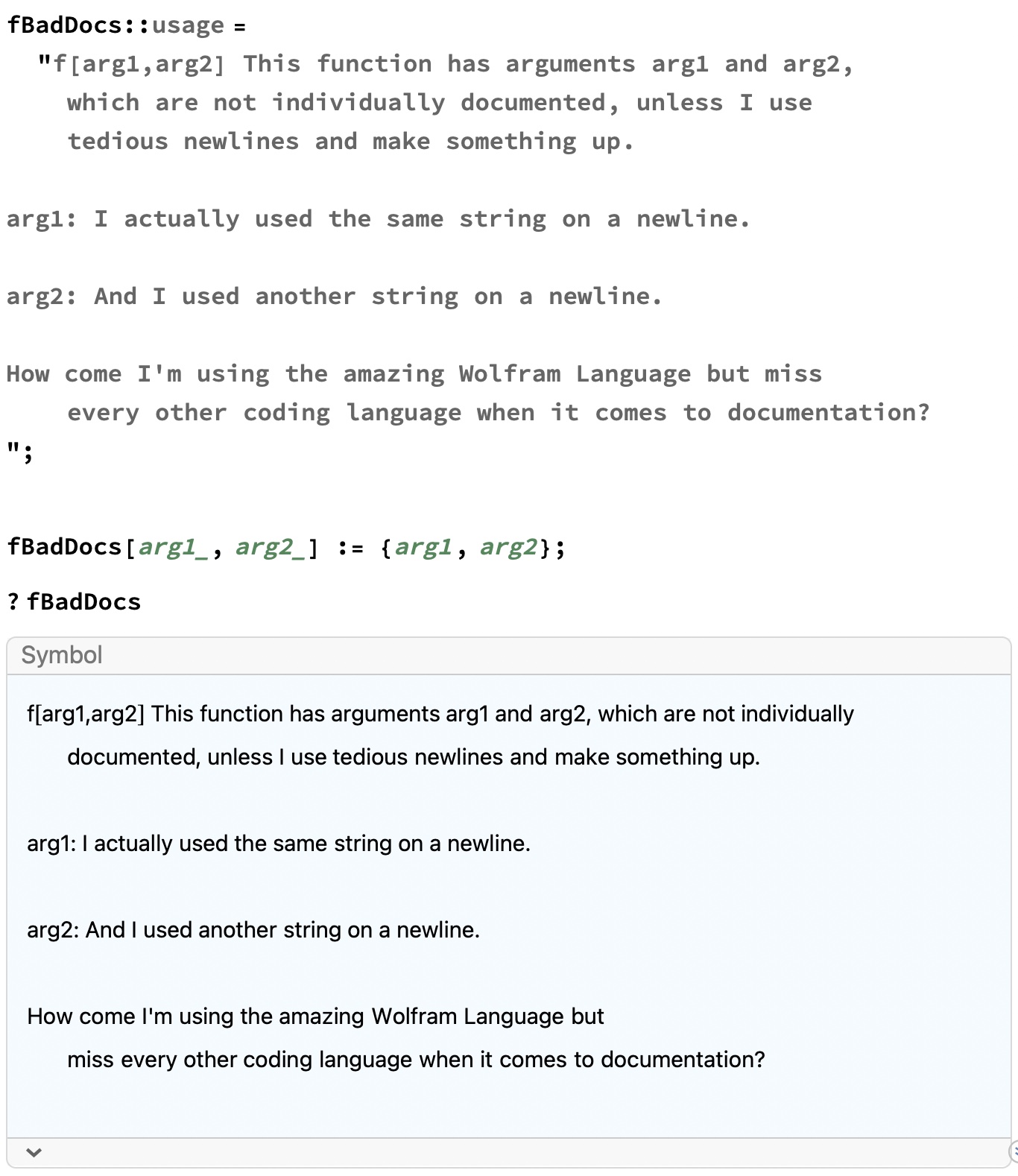
Task: Expand the chevron at the bottom of the usage panel
Action: (x=34, y=1153)
